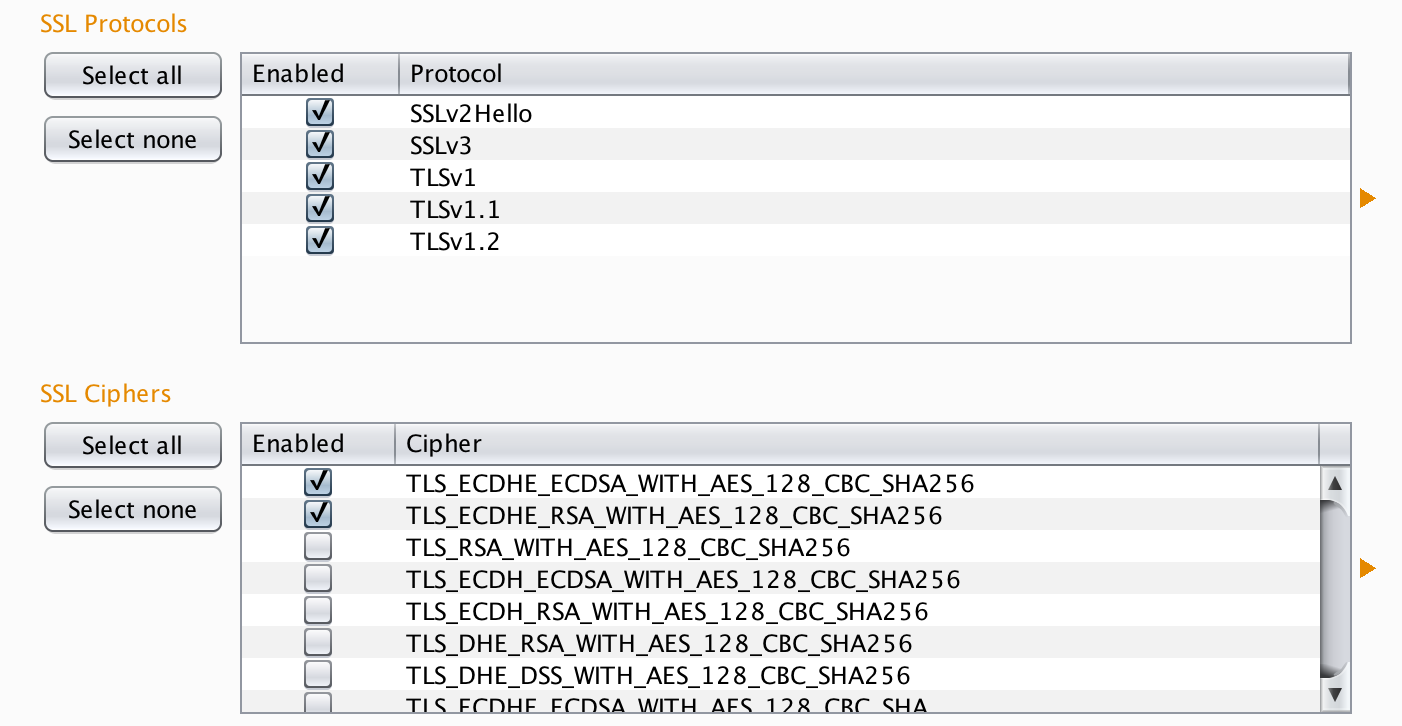Image resolution: width=1402 pixels, height=726 pixels.
Task: Expand the orange arrow beside SSL Protocols table
Action: pos(1368,199)
